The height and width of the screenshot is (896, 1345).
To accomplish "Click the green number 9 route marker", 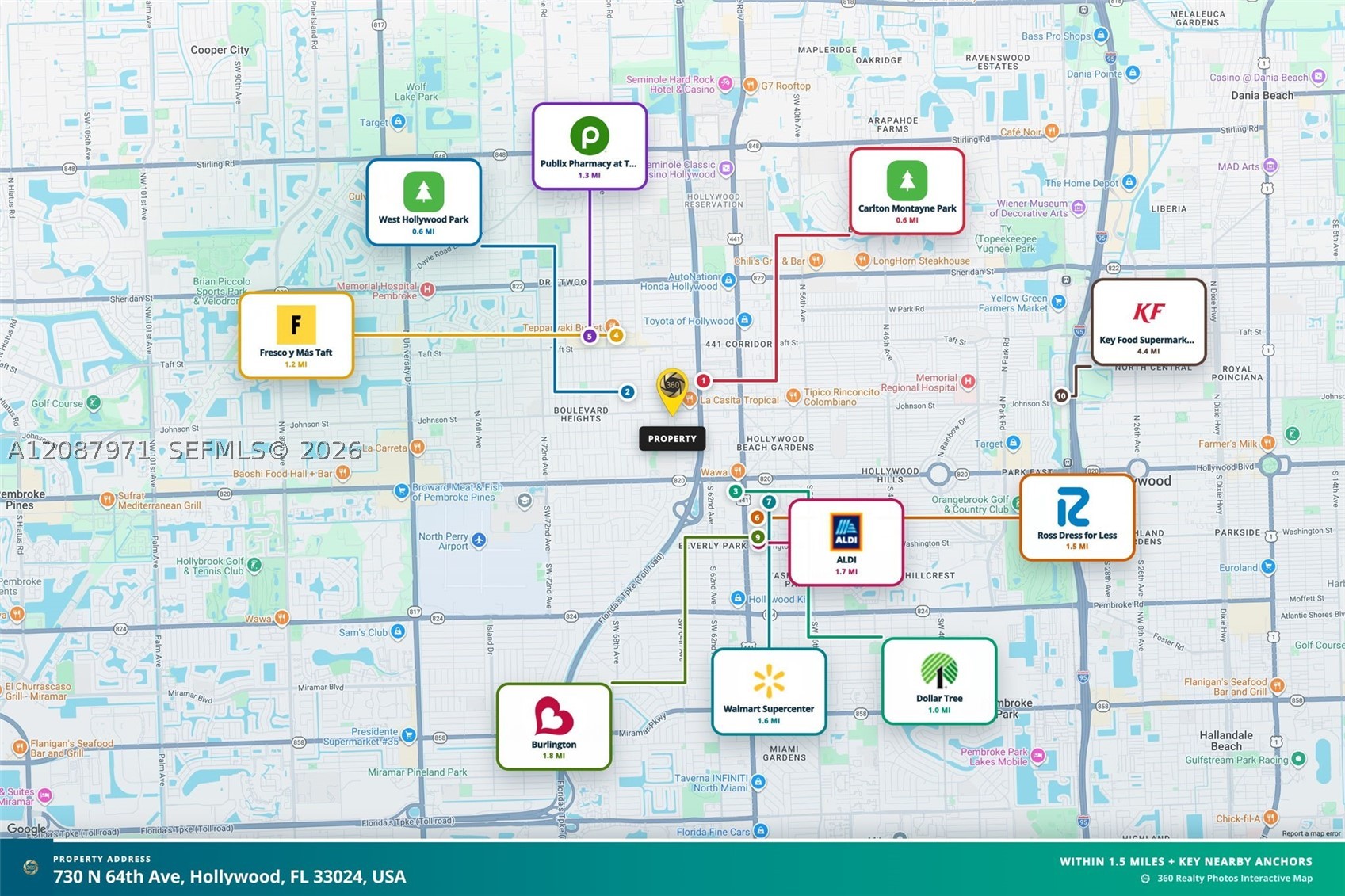I will point(758,537).
